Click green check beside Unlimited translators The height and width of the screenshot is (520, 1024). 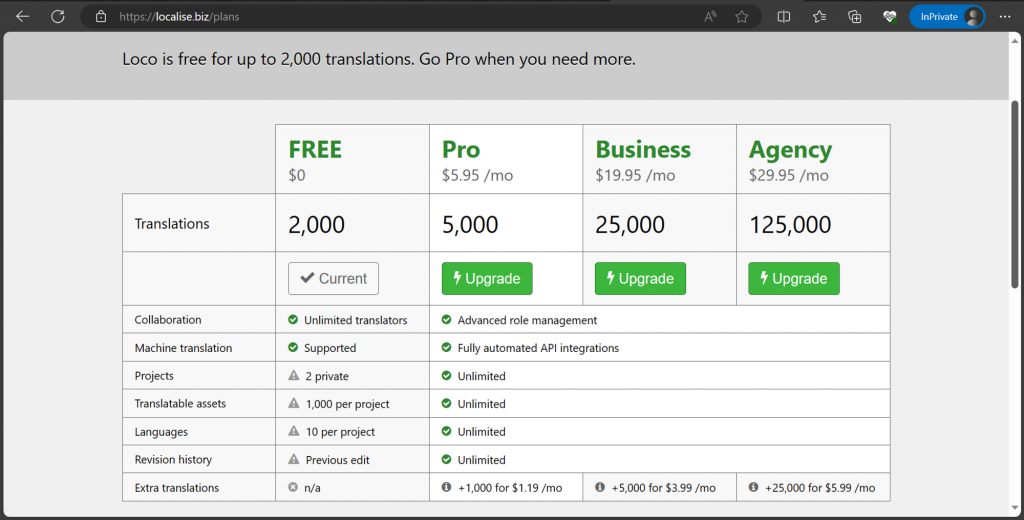(293, 319)
